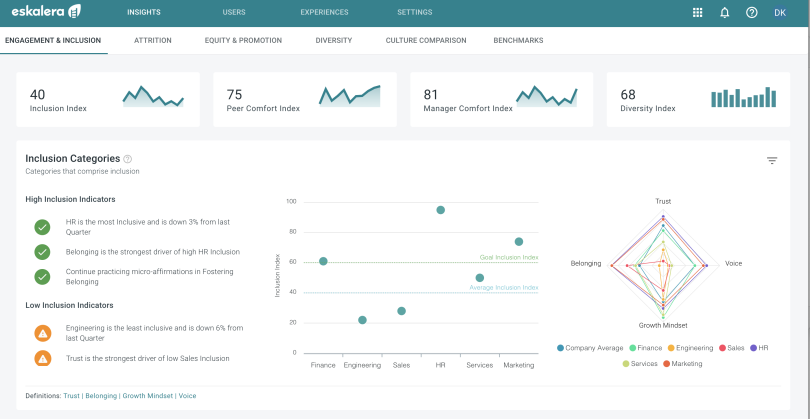The width and height of the screenshot is (810, 419).
Task: Click the Finance data point on scatter chart
Action: pyautogui.click(x=323, y=261)
